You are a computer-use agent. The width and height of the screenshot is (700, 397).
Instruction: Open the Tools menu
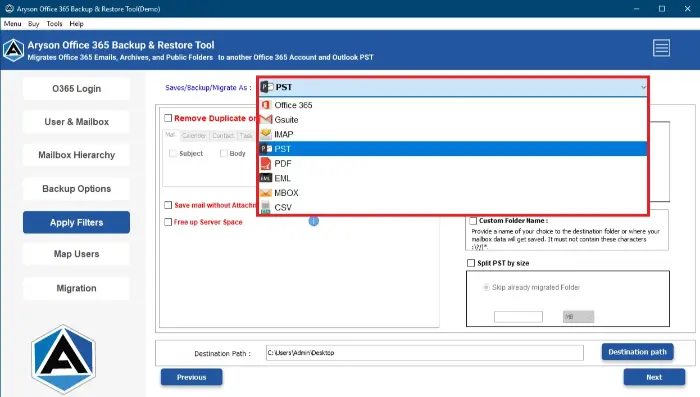[x=54, y=24]
